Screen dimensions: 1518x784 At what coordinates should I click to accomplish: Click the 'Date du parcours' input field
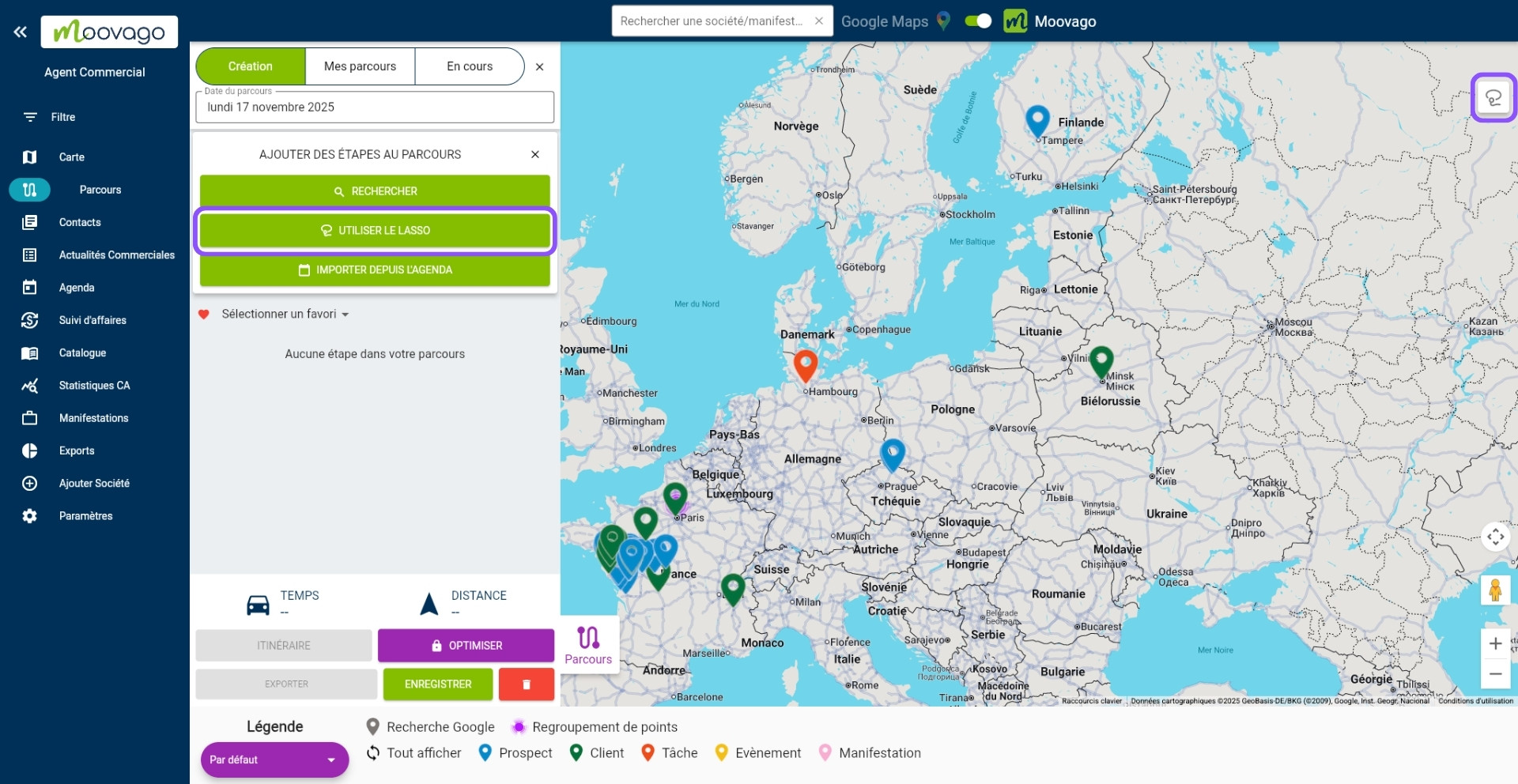click(374, 107)
